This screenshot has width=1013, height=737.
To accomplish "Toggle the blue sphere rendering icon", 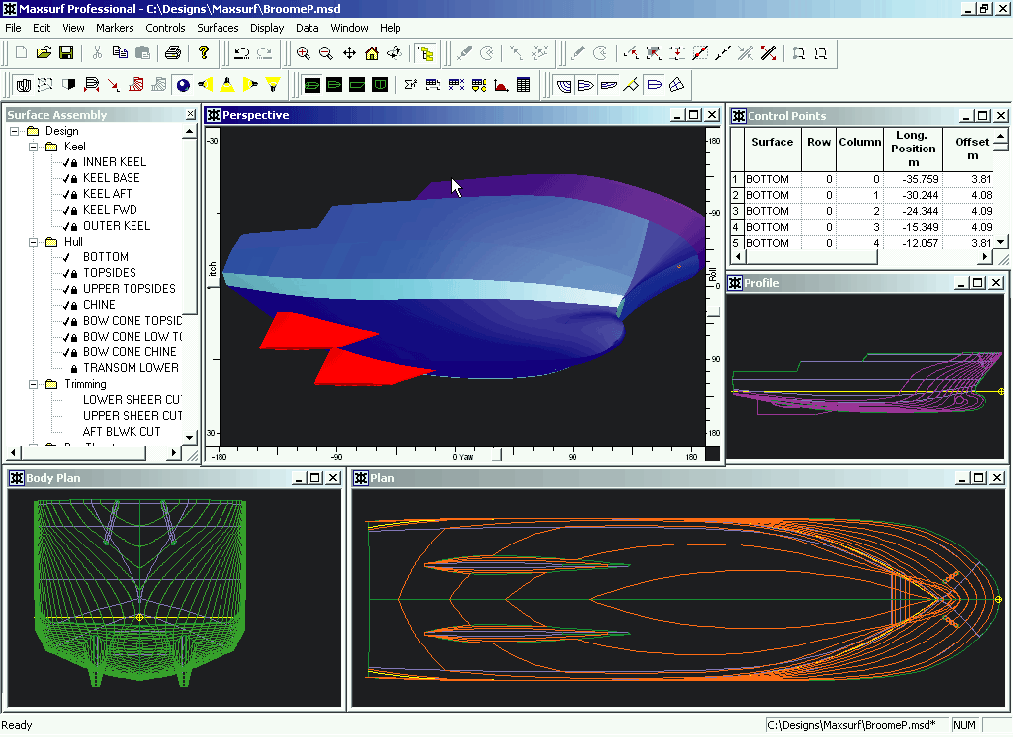I will (x=183, y=85).
